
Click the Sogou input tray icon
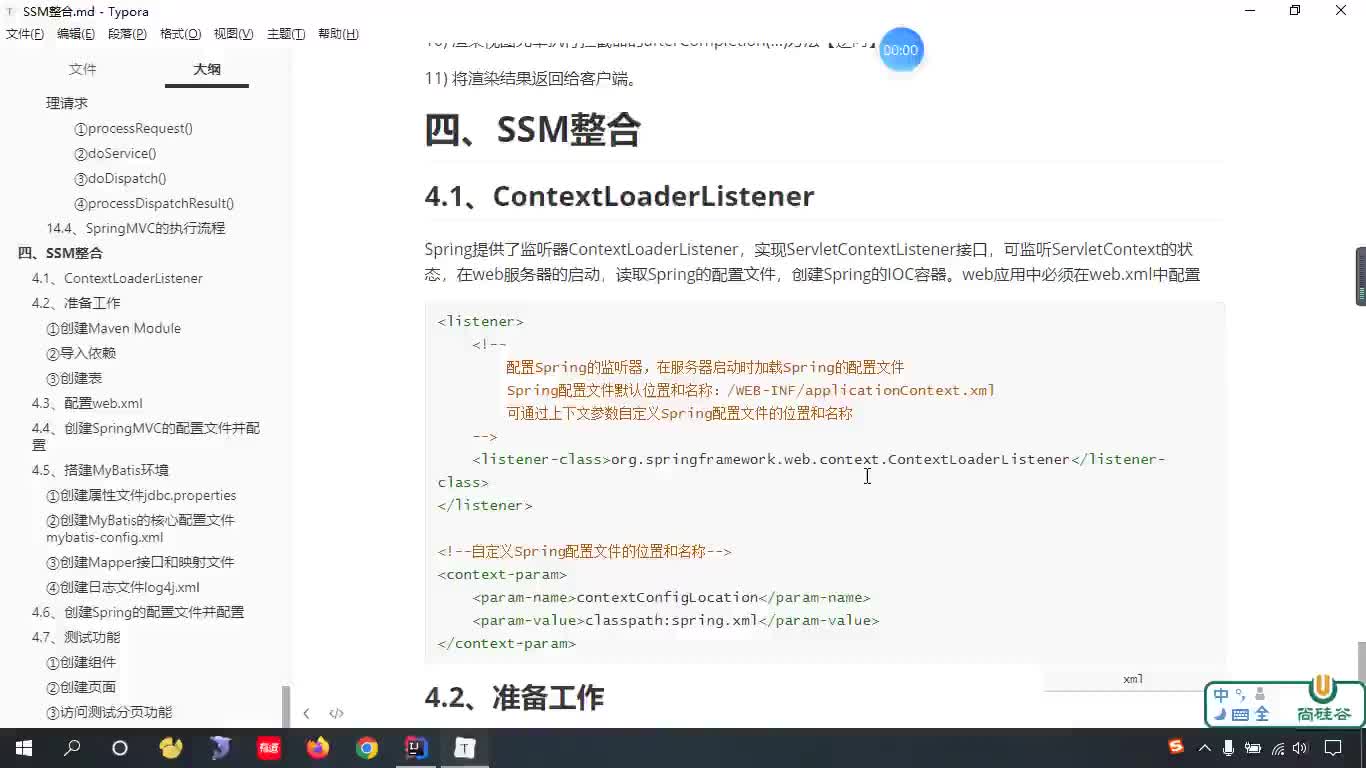click(1176, 747)
